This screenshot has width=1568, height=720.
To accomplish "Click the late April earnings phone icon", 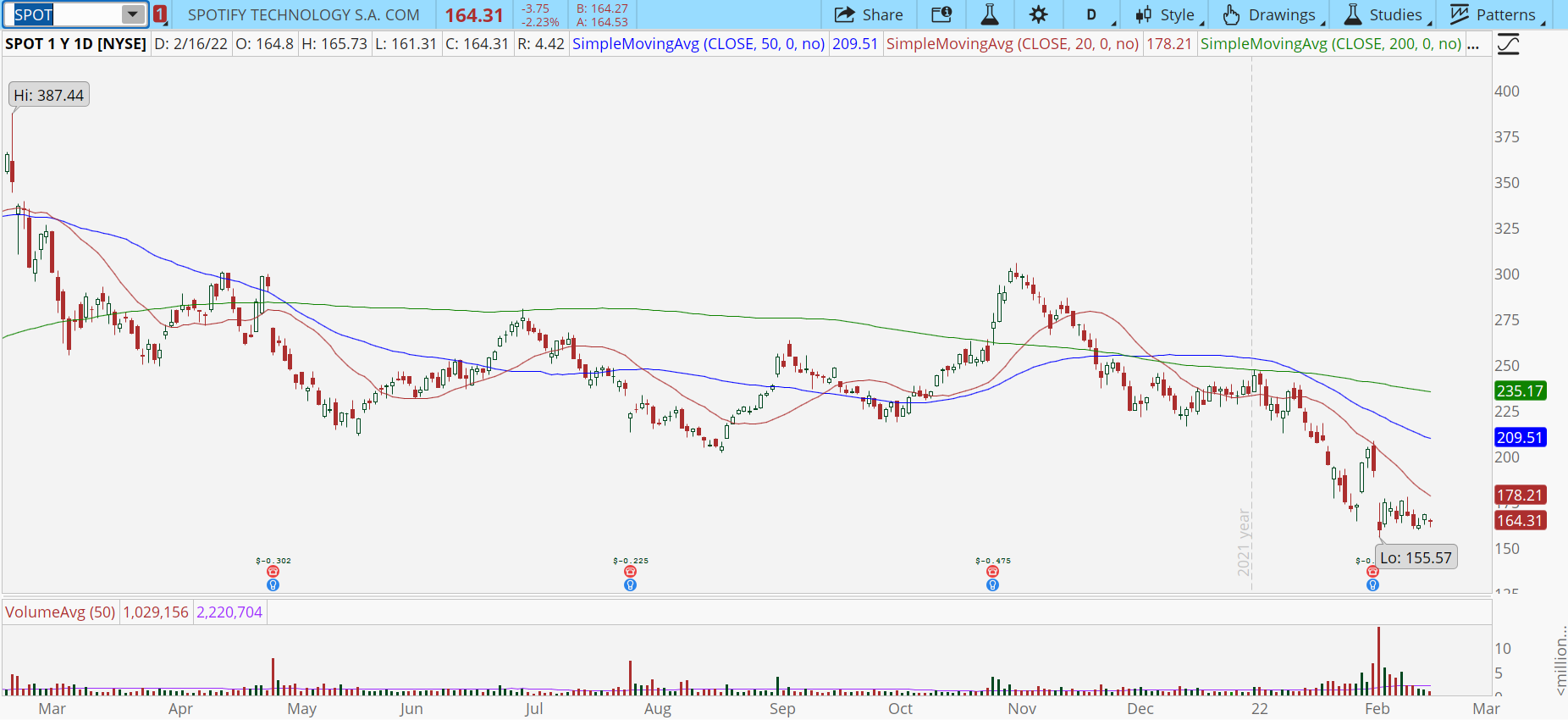I will click(273, 572).
